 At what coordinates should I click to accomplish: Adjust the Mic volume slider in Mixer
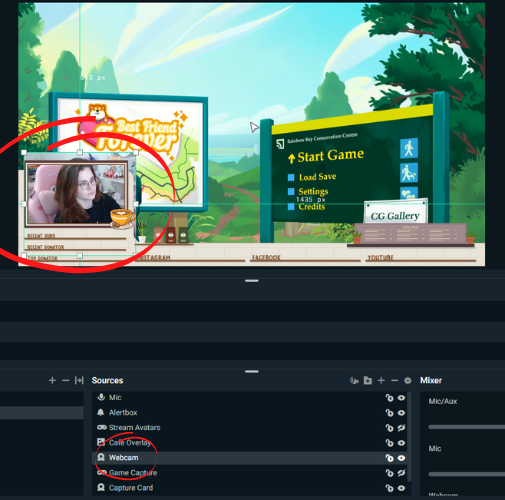(467, 474)
